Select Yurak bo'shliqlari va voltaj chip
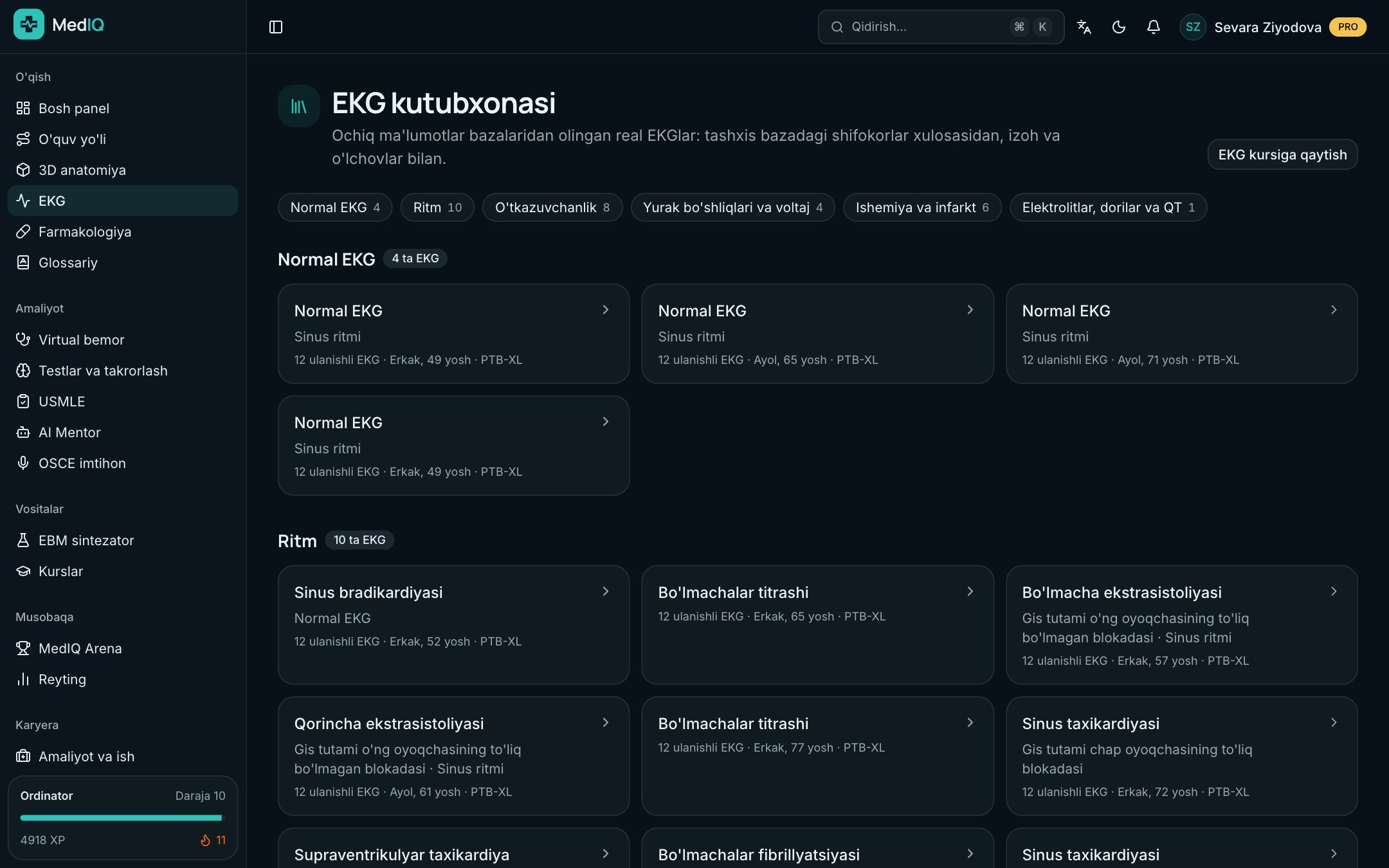 coord(732,207)
